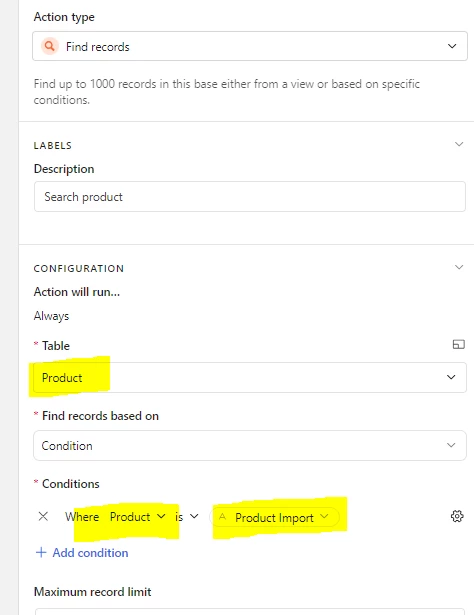Screen dimensions: 474x615
Task: Select the Product table name field
Action: (x=250, y=377)
